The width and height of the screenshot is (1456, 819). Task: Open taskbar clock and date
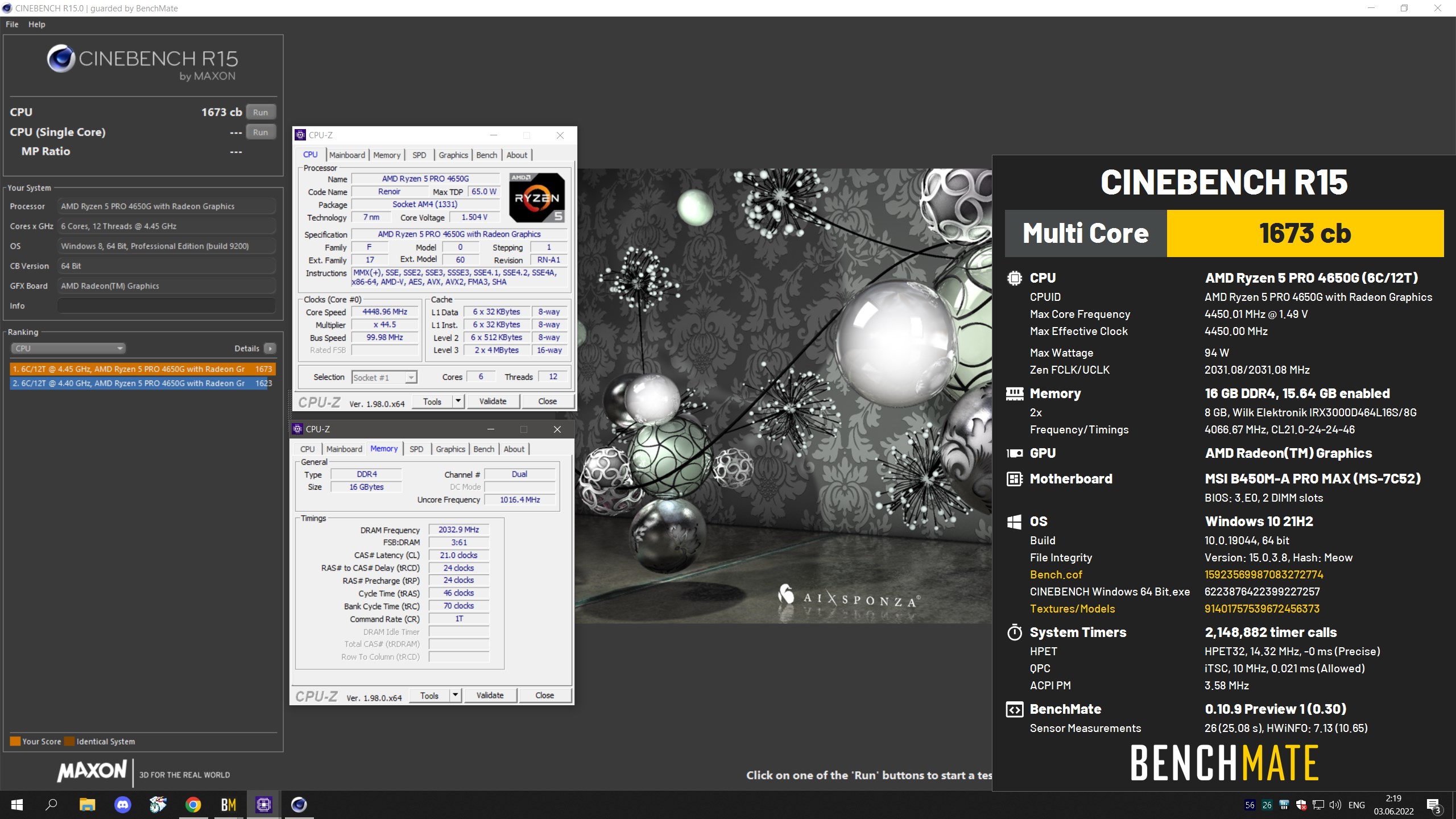pyautogui.click(x=1393, y=805)
